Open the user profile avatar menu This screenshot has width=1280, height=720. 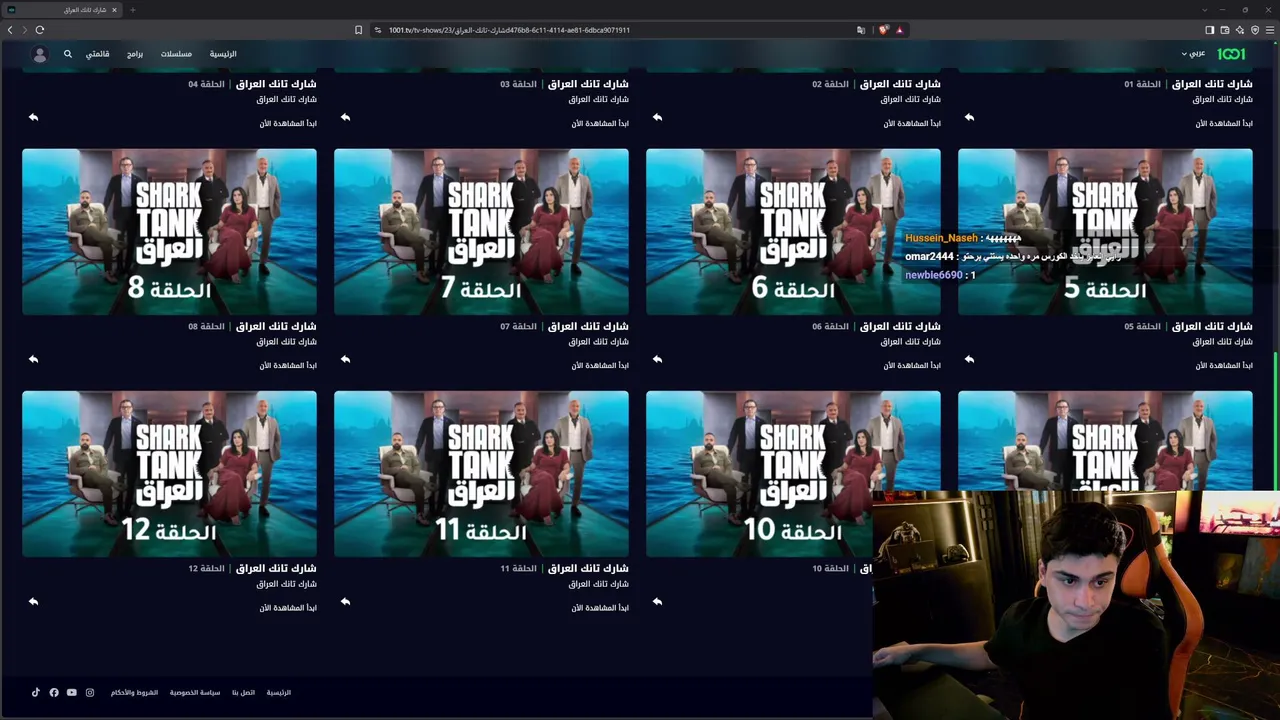pos(40,54)
